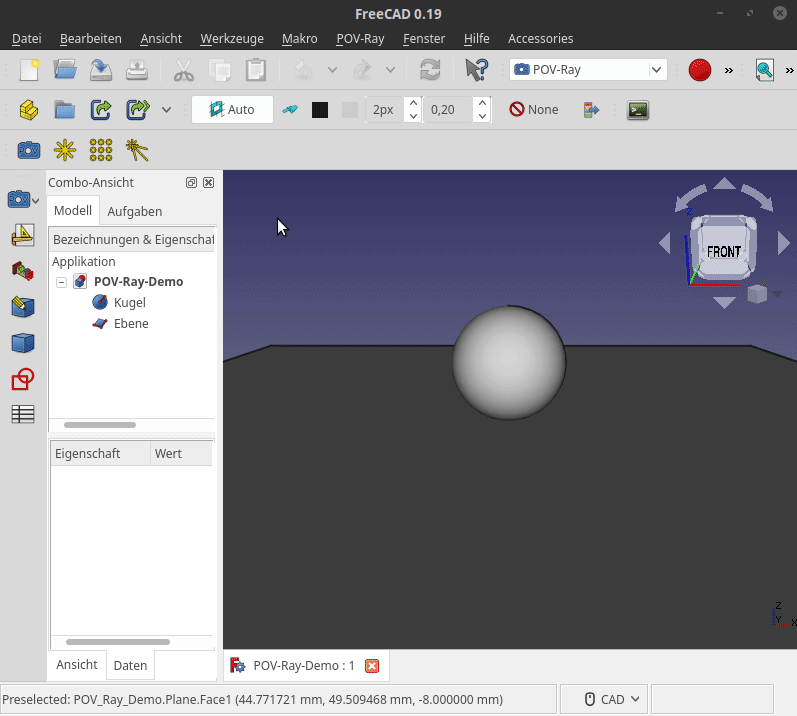Click the cut scissors icon
The width and height of the screenshot is (797, 716).
183,70
